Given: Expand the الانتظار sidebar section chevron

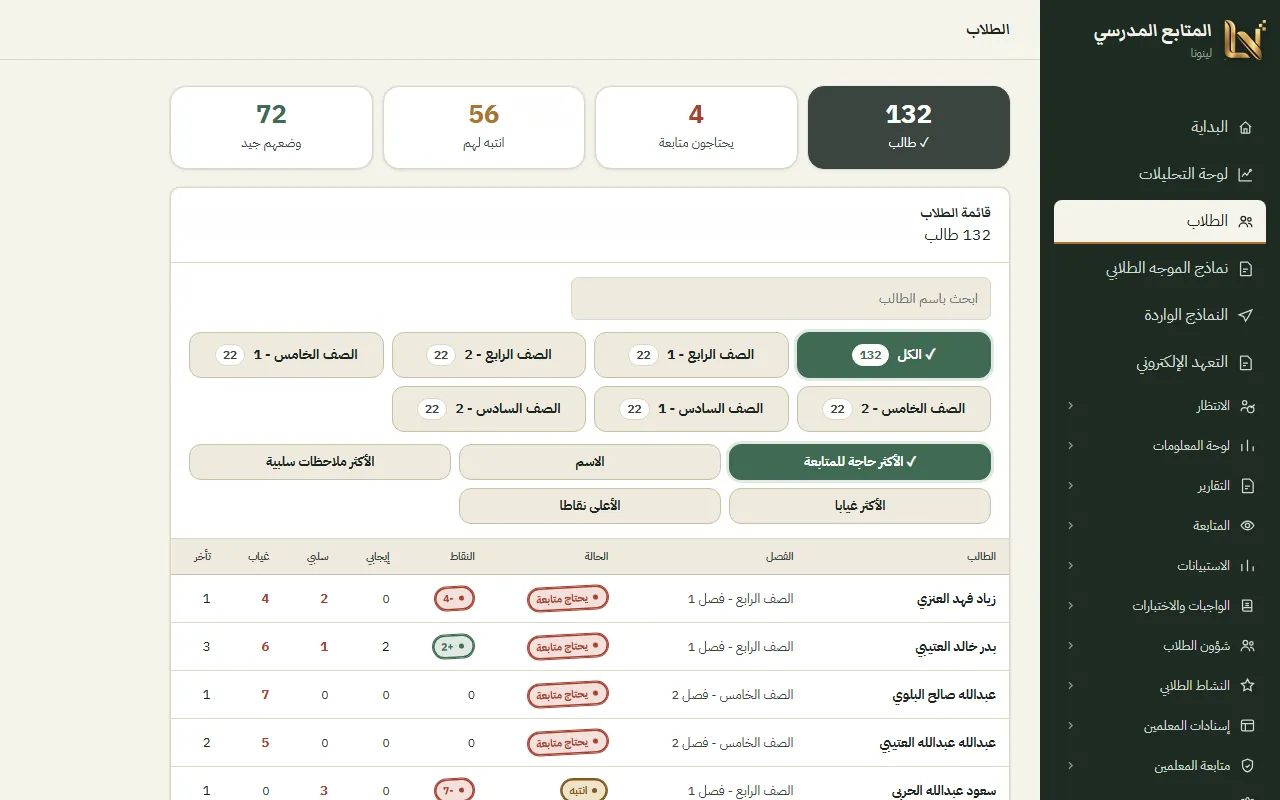Looking at the screenshot, I should click(x=1070, y=406).
